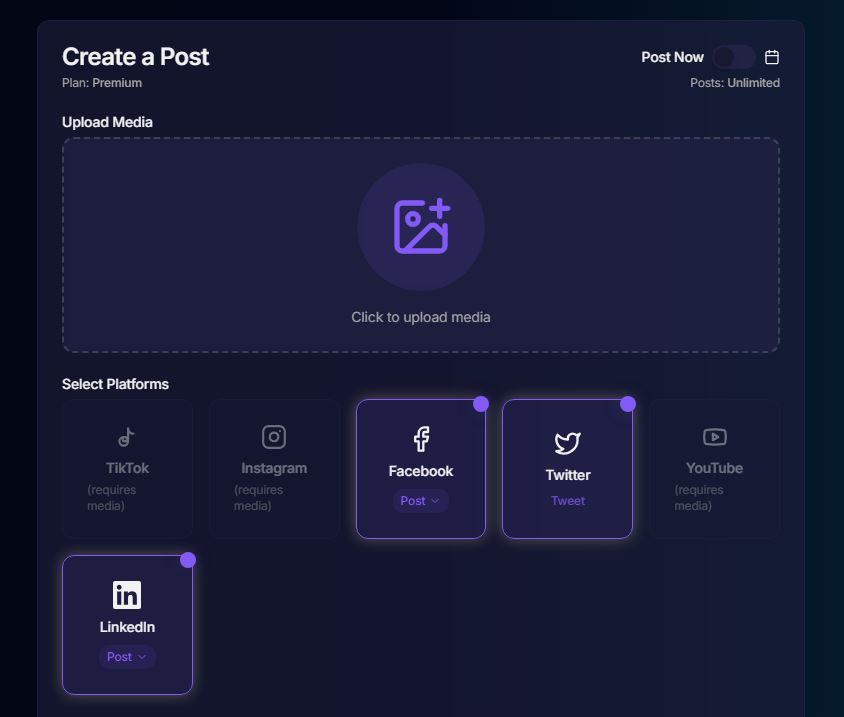Click the Facebook logo icon
Viewport: 844px width, 717px height.
point(420,439)
